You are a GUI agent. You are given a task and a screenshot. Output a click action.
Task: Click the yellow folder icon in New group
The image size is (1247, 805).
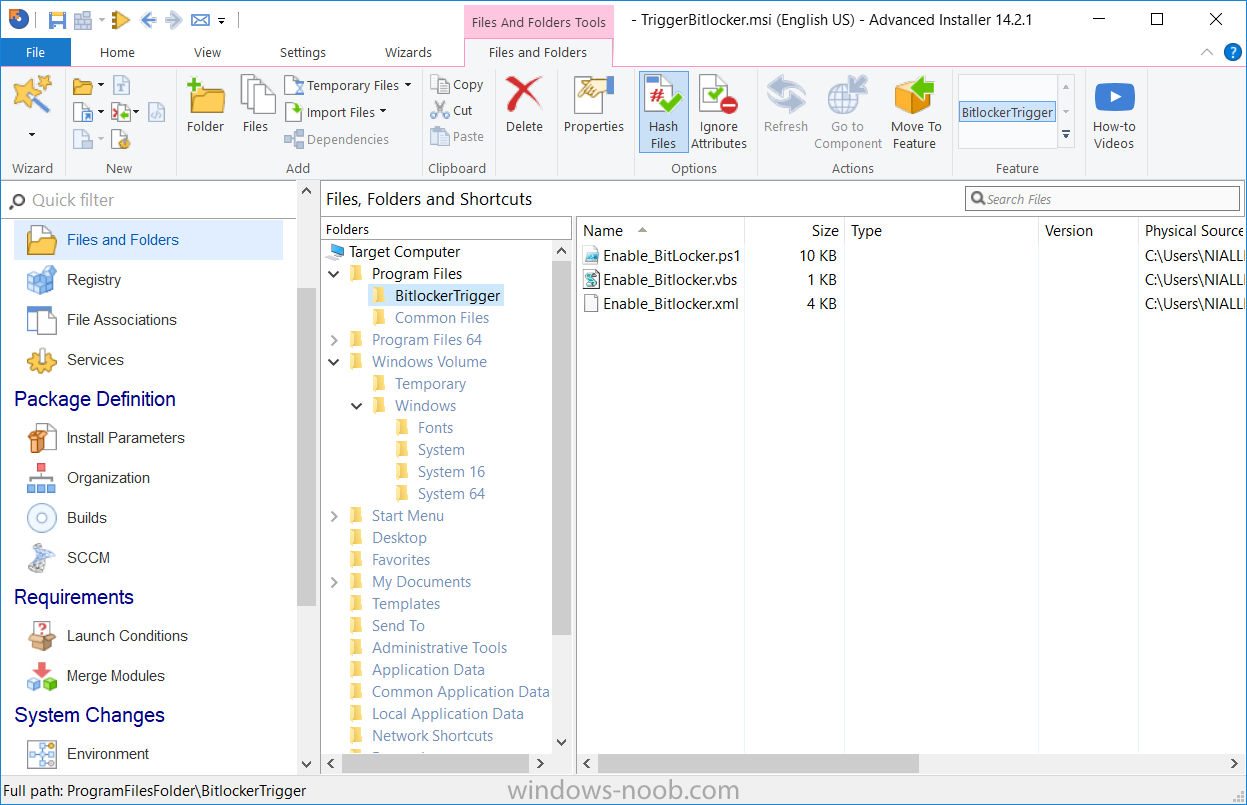pos(83,86)
